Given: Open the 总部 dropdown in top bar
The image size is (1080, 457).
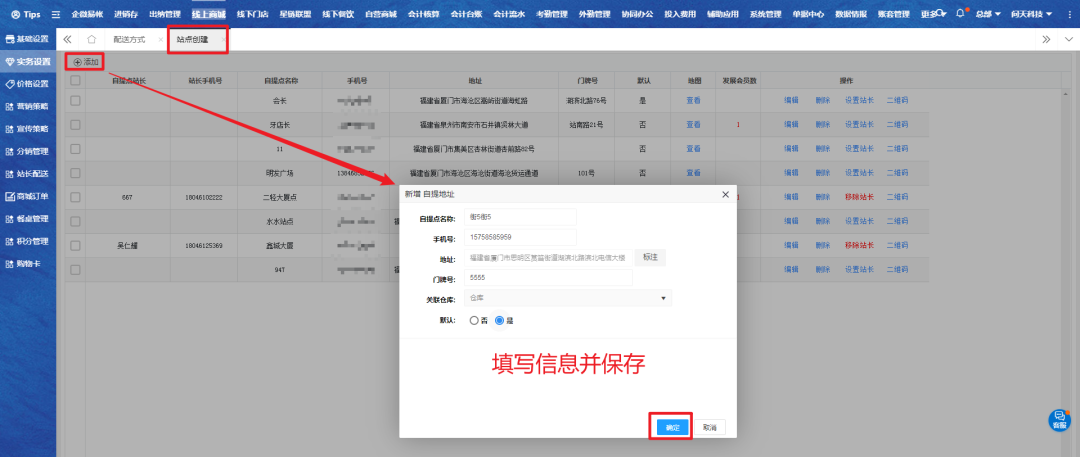Looking at the screenshot, I should pyautogui.click(x=988, y=15).
